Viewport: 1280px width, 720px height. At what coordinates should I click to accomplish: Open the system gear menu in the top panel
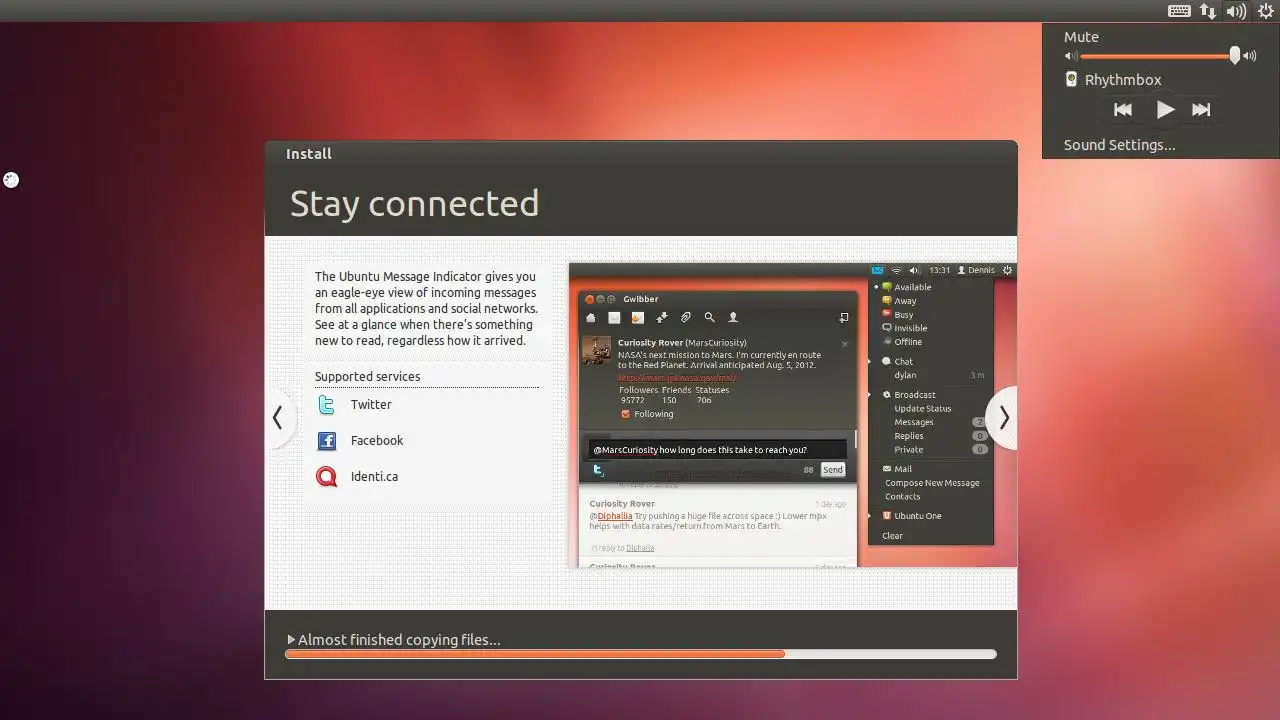[x=1267, y=11]
